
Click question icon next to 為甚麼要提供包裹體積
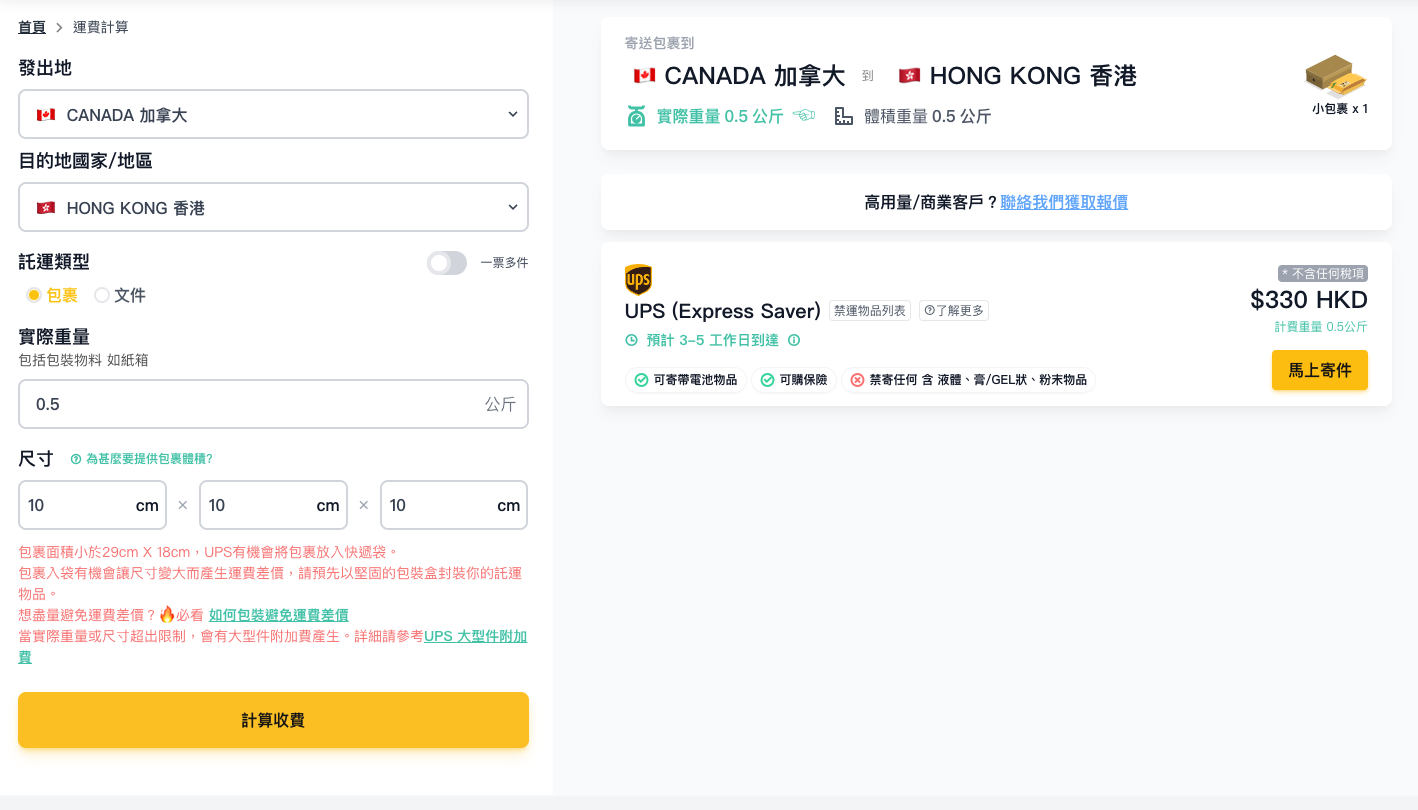pos(76,459)
